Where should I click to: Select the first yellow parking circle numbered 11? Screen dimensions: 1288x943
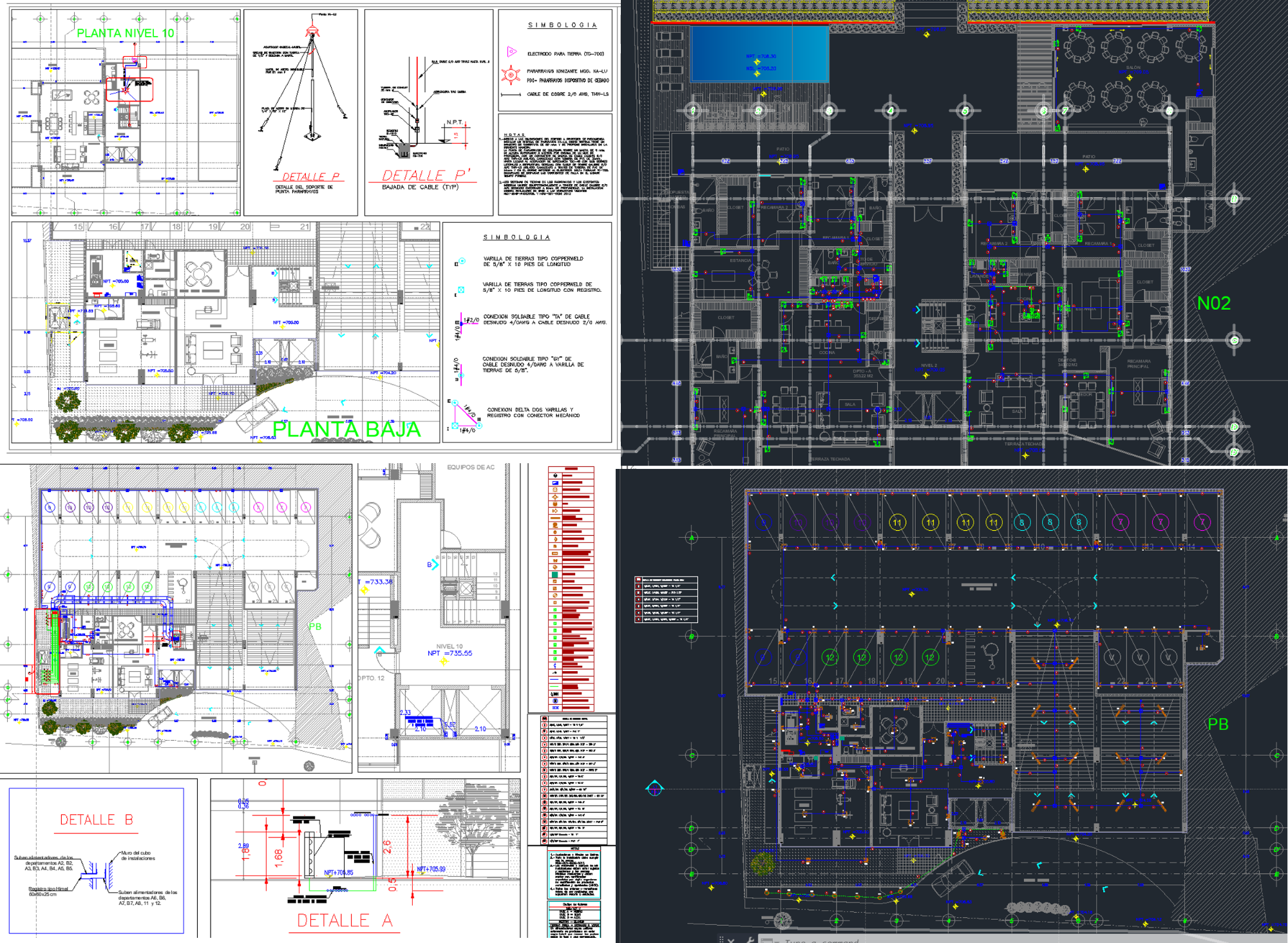point(897,523)
